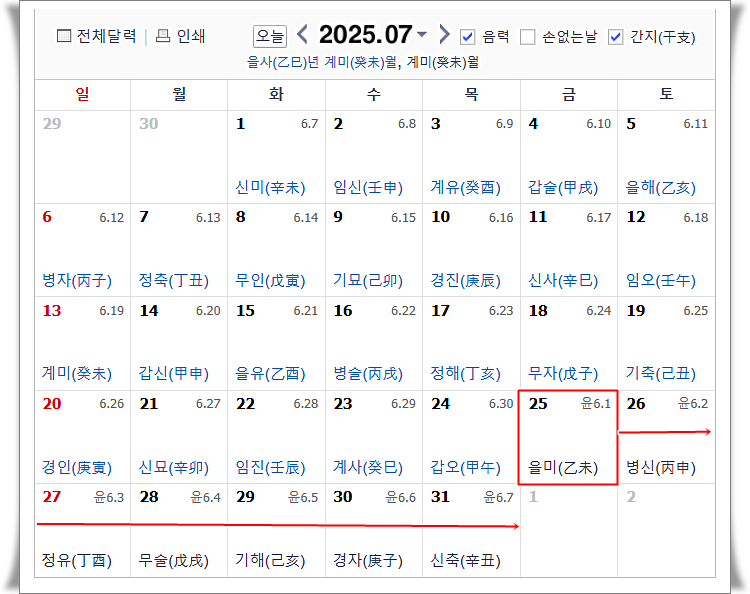750x594 pixels.
Task: Select the 토 Saturday column header
Action: point(666,94)
